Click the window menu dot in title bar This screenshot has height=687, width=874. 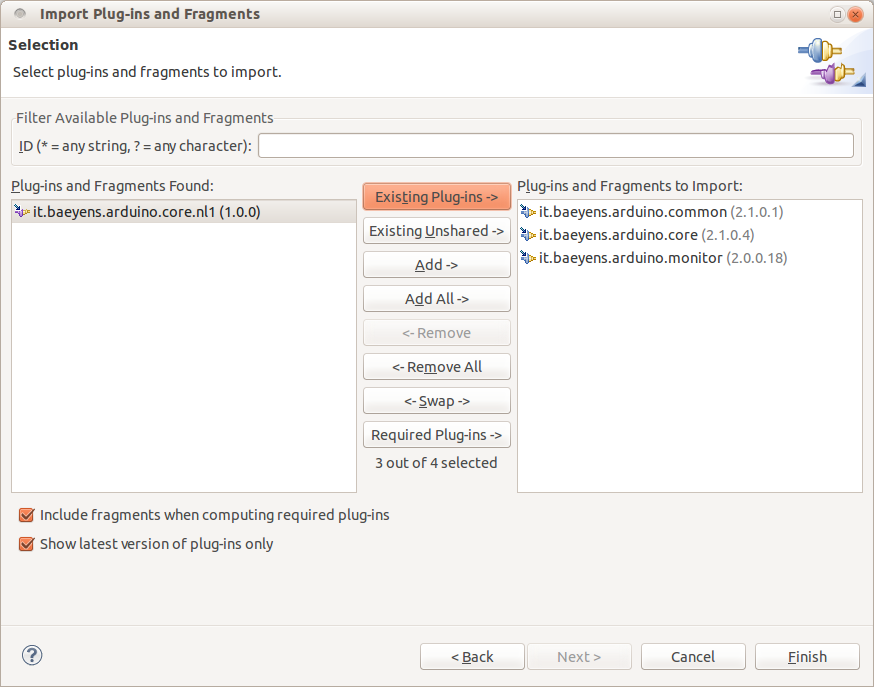click(x=20, y=13)
